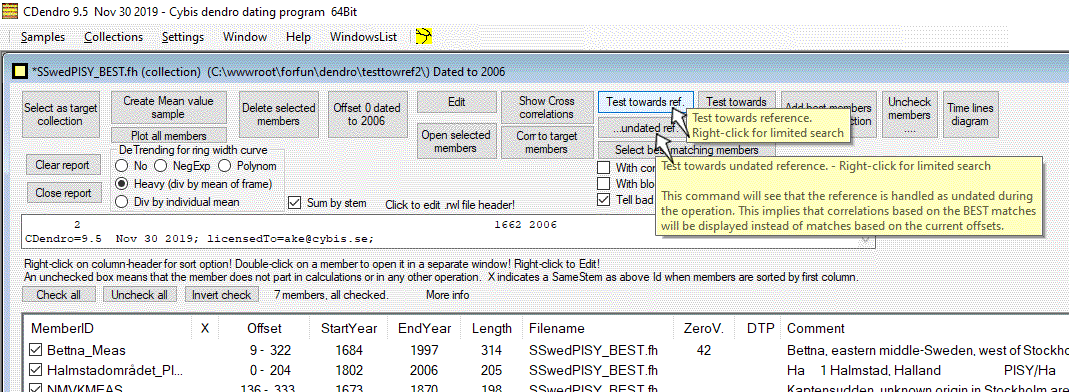The image size is (1069, 392).
Task: Click the Clear report button
Action: [x=63, y=166]
